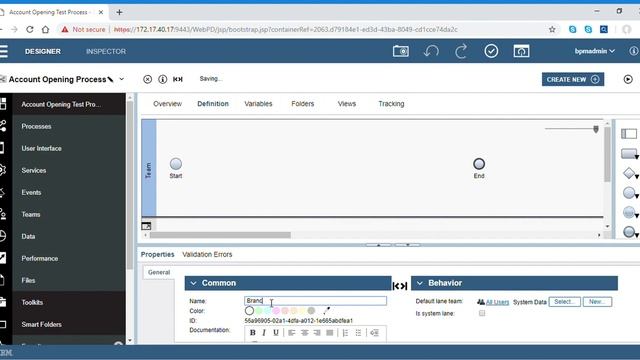Click the checkmark finish-editing icon
The image size is (640, 360).
pyautogui.click(x=491, y=51)
